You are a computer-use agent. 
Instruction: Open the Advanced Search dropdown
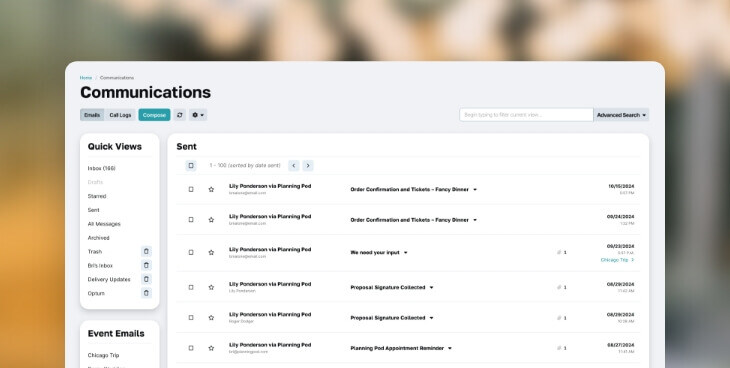[621, 115]
